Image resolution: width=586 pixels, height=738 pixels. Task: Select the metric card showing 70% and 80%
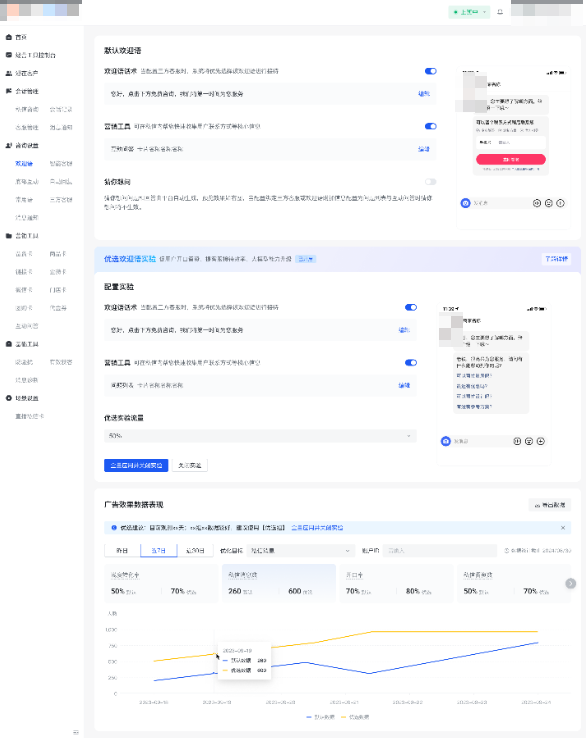(396, 583)
